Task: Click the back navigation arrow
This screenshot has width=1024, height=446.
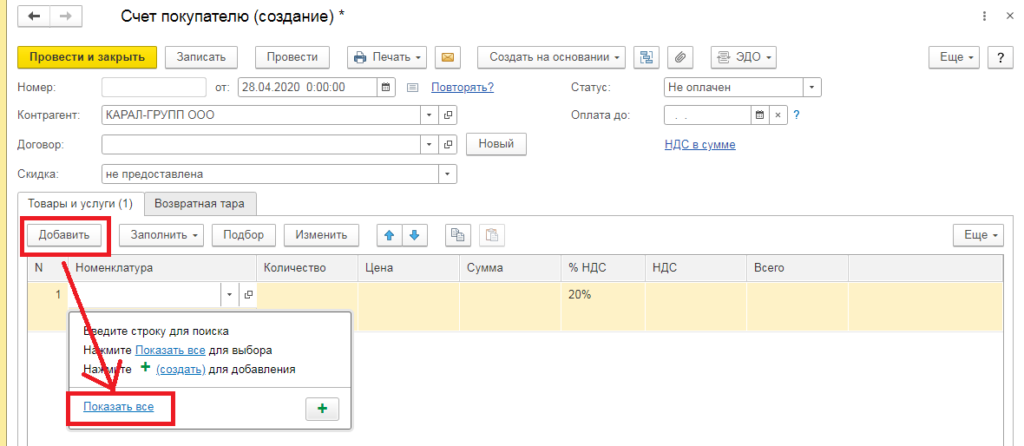Action: tap(34, 17)
